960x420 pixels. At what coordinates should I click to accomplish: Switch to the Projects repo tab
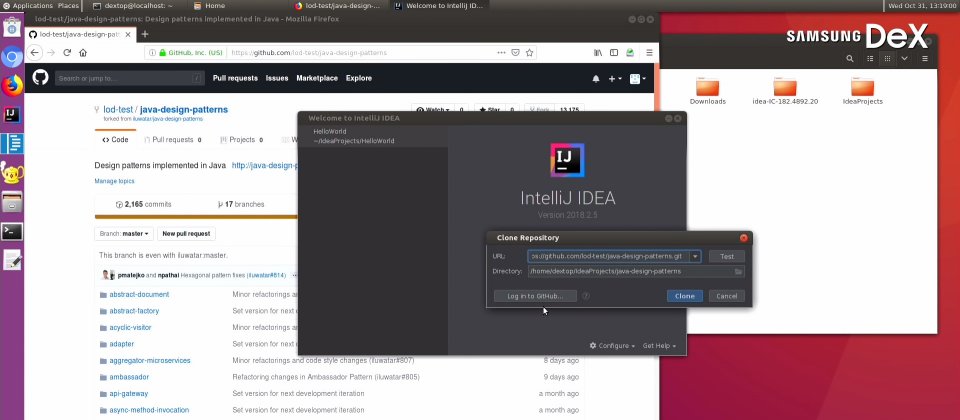(x=241, y=140)
